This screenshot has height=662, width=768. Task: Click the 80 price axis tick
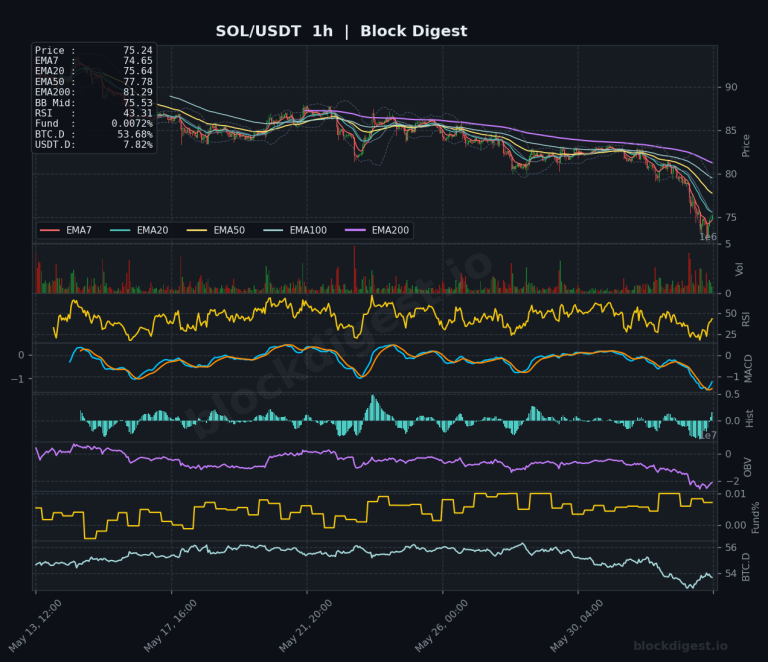click(x=731, y=174)
